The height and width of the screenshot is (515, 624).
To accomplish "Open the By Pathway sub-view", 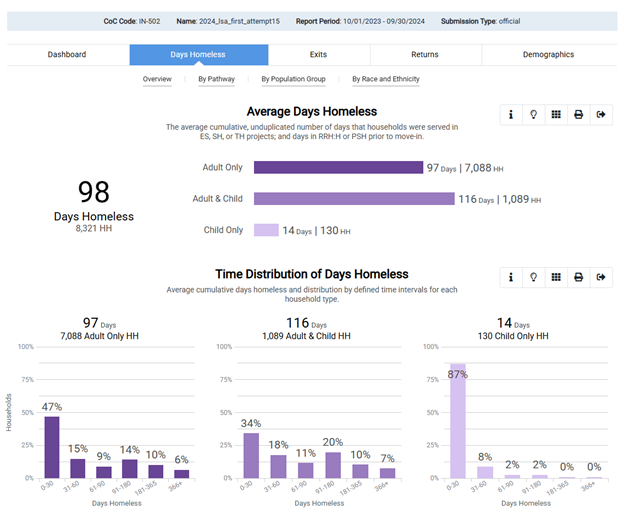I will [x=215, y=79].
